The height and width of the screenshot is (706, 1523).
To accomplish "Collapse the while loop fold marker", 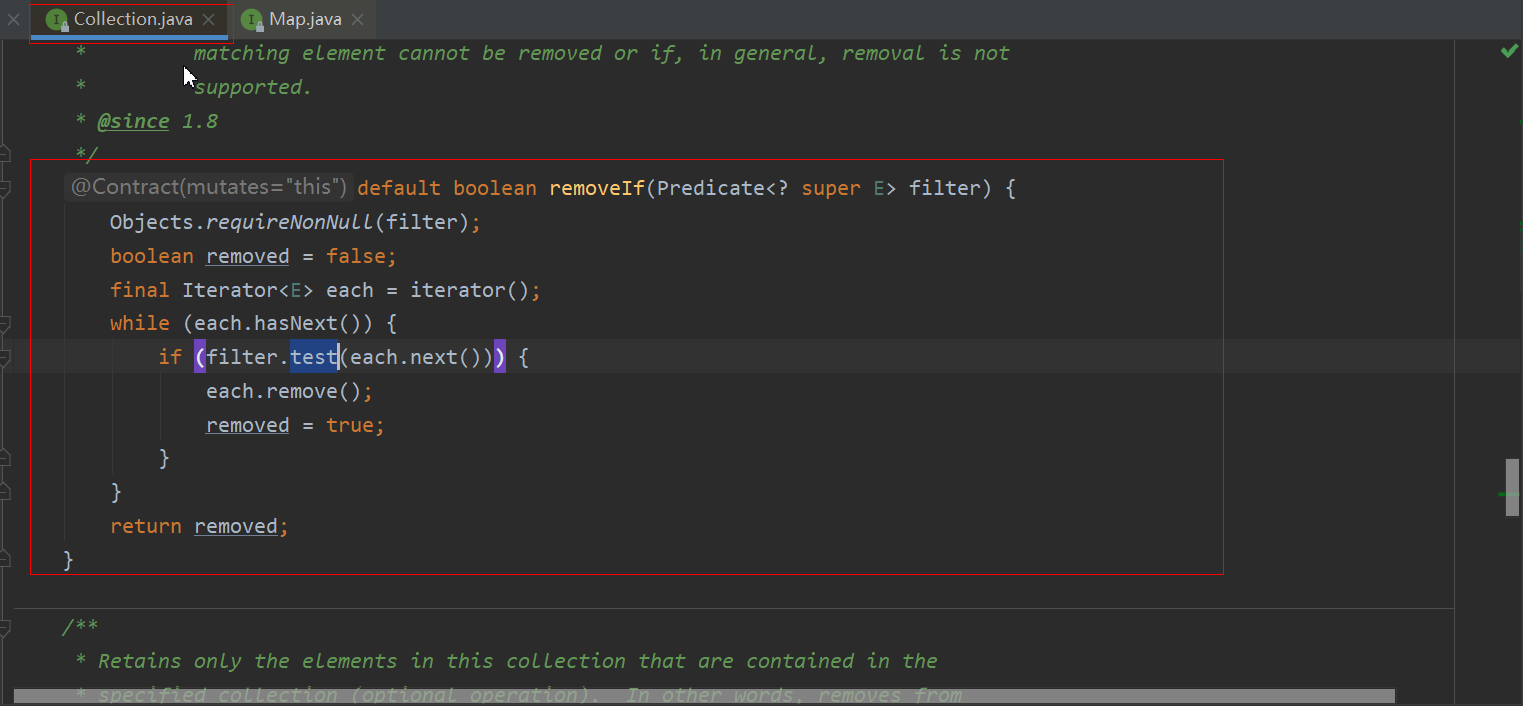I will (x=4, y=324).
